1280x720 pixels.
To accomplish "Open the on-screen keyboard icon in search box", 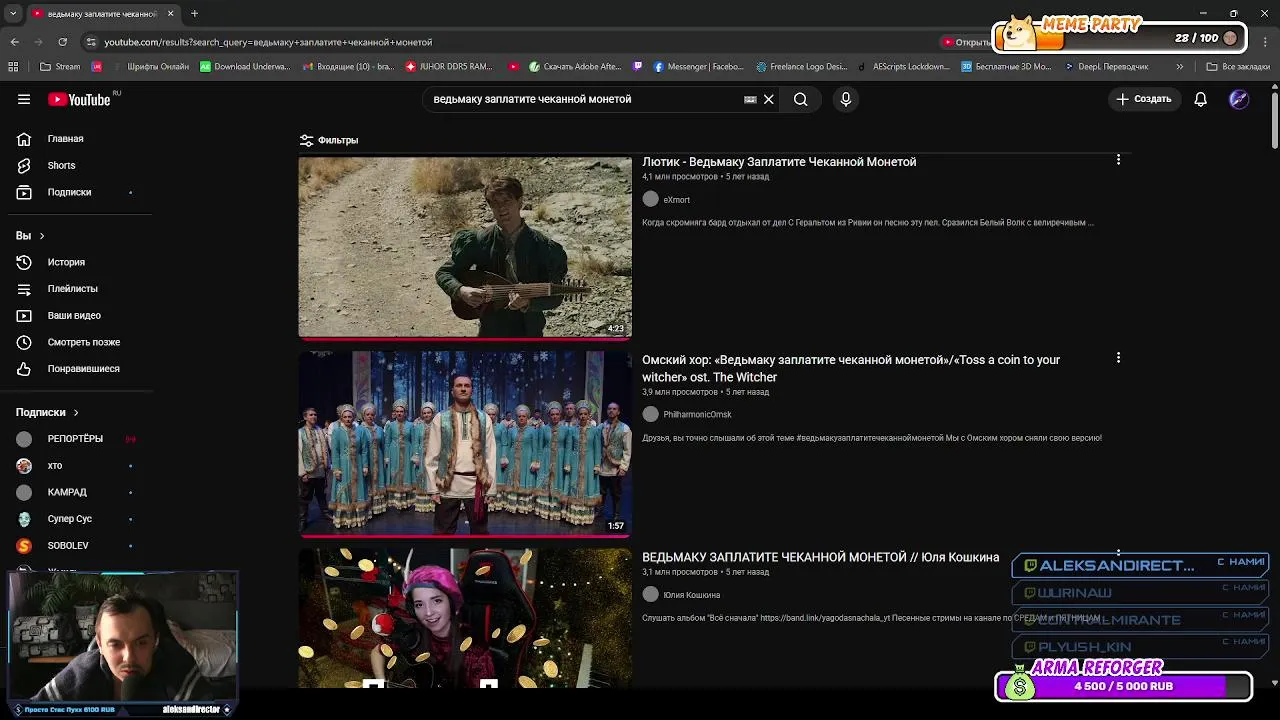I will coord(750,99).
